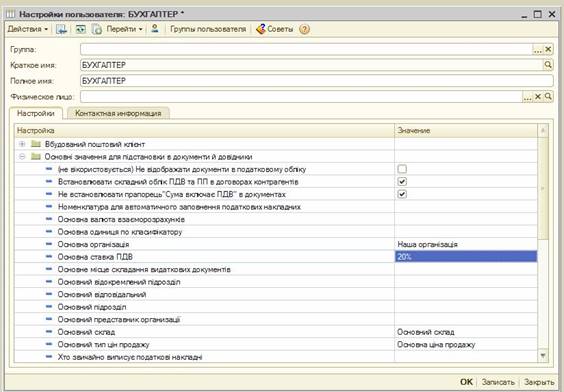
Task: Click the Записать button
Action: (498, 382)
